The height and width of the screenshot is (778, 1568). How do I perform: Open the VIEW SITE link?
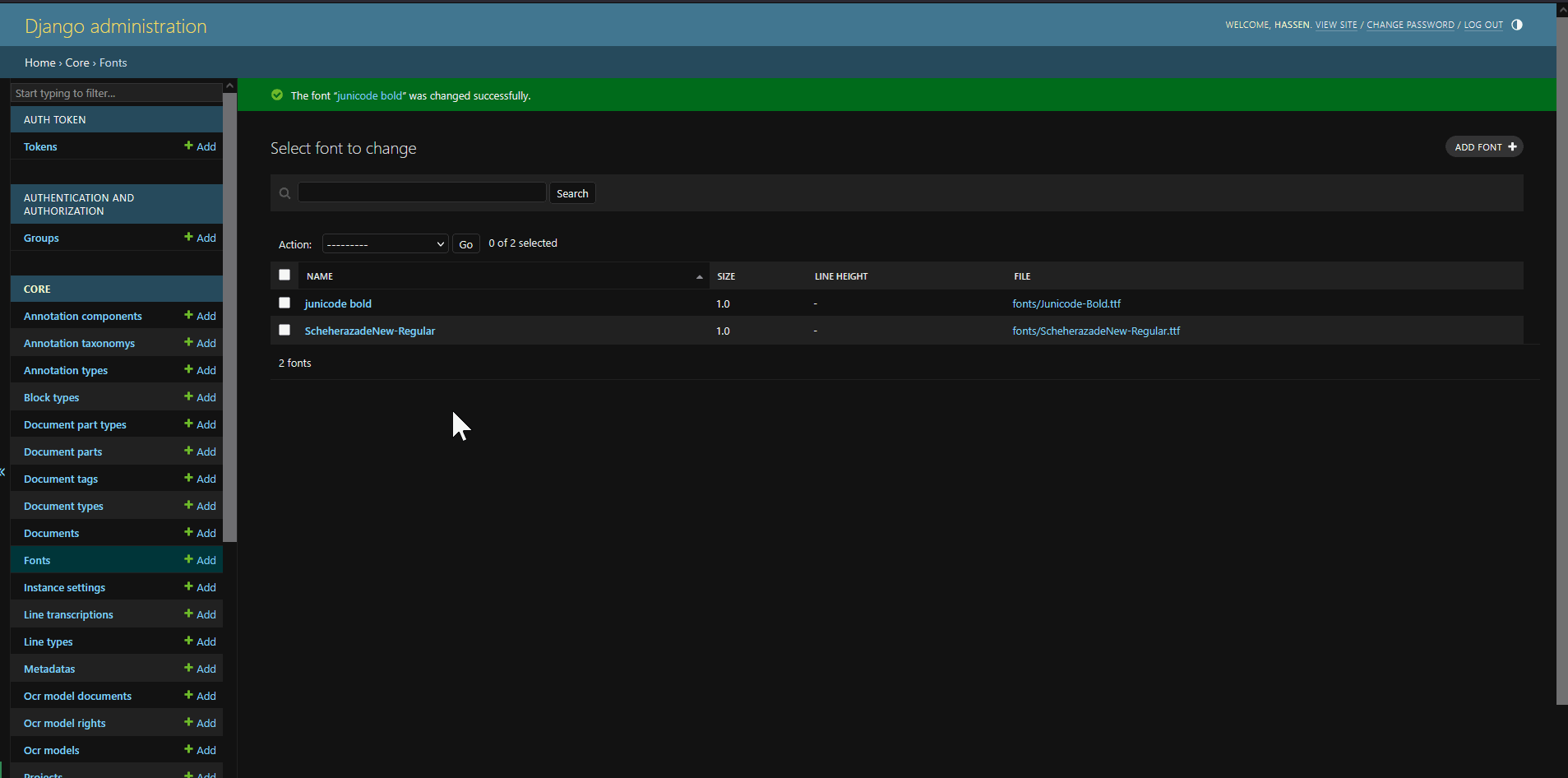(x=1336, y=25)
